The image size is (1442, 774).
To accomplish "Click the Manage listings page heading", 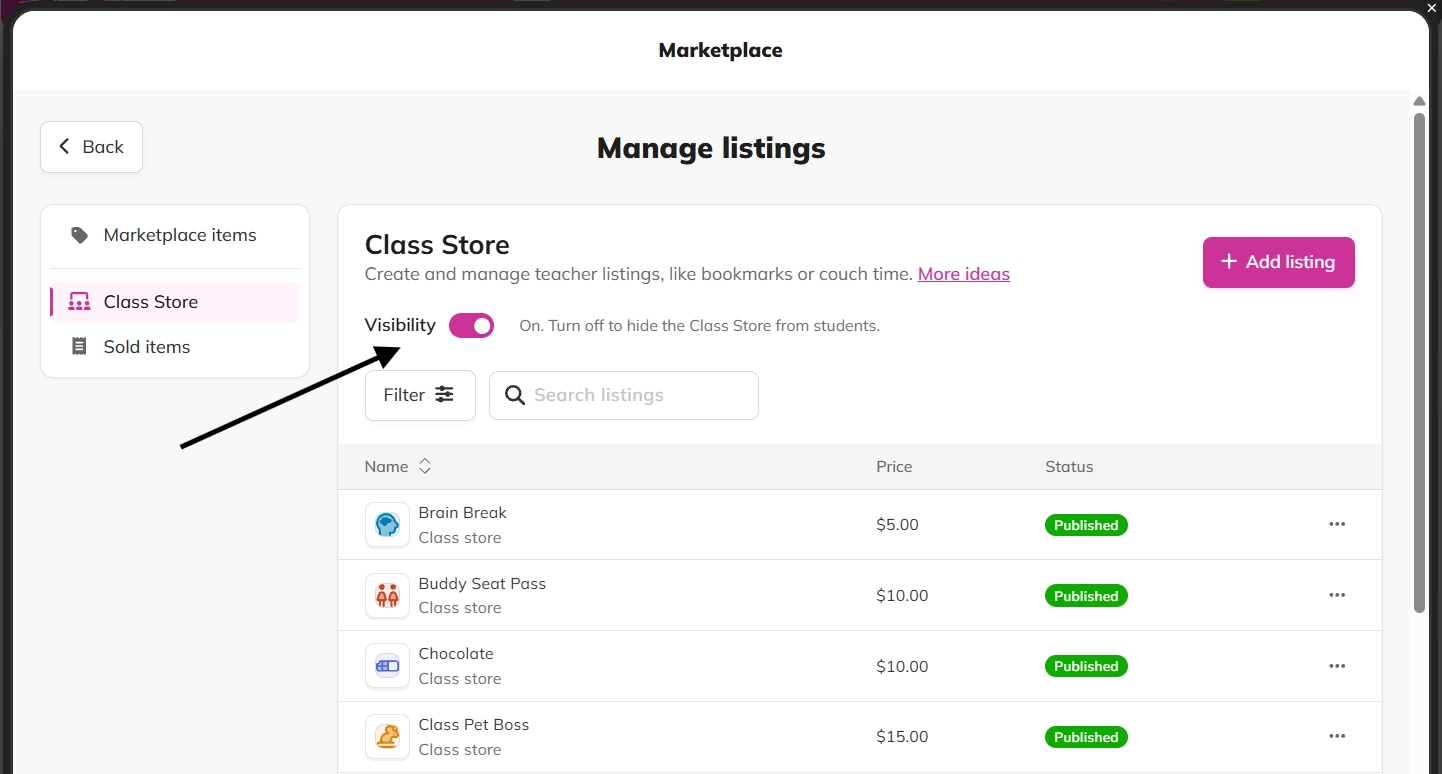I will coord(711,149).
